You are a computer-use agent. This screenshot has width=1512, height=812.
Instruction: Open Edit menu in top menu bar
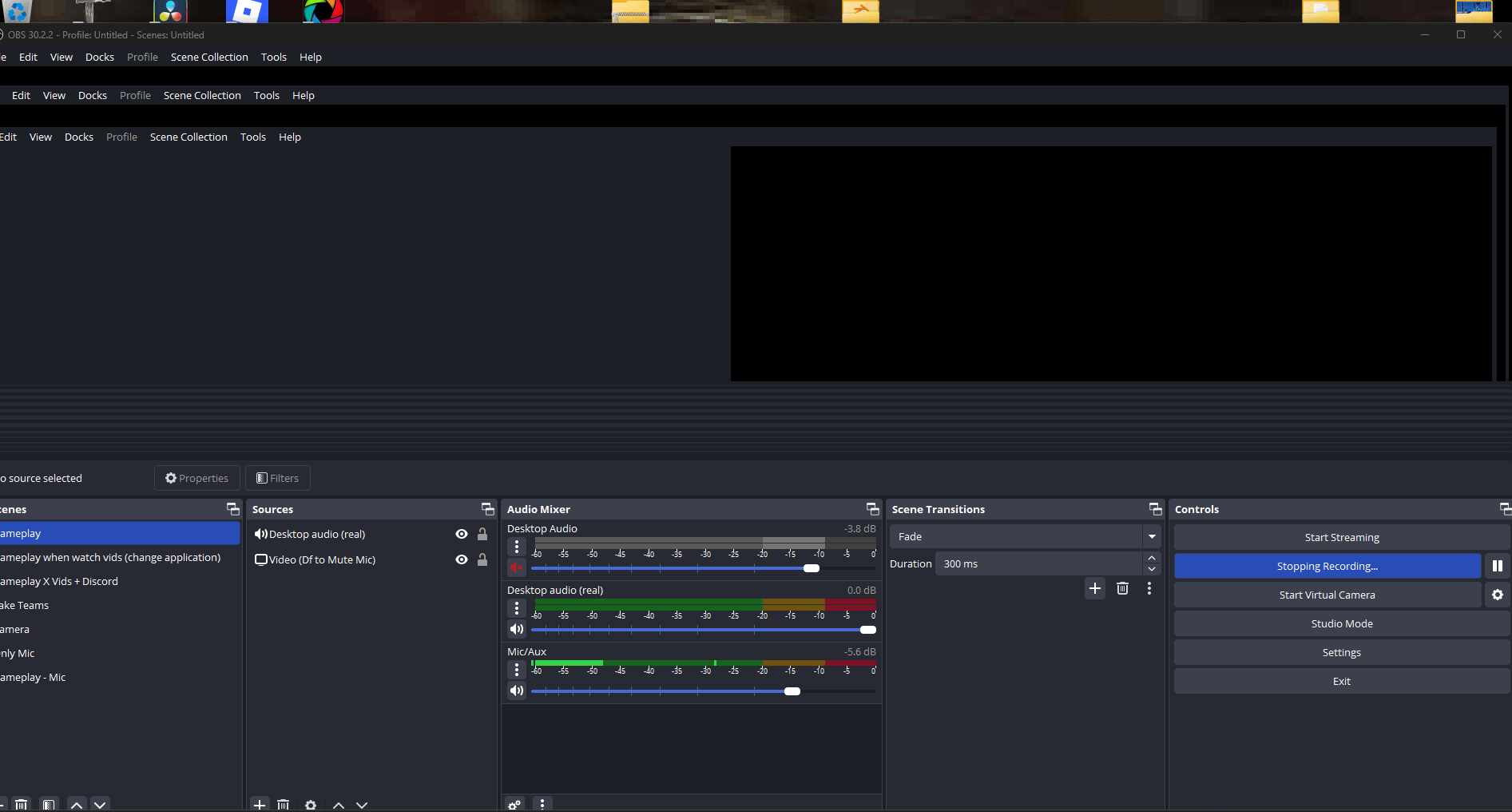coord(28,57)
